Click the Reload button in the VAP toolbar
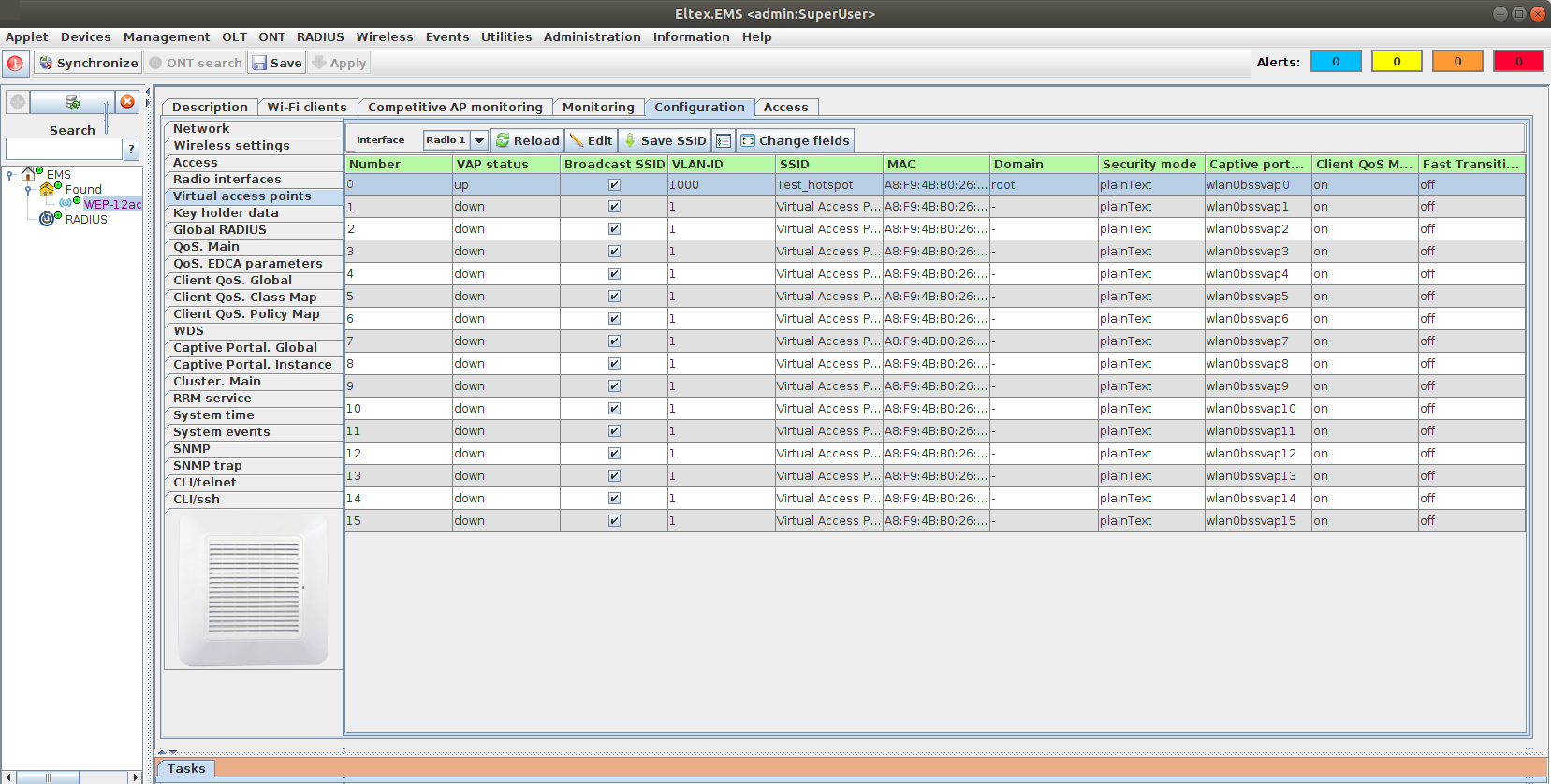This screenshot has height=784, width=1551. click(x=528, y=140)
